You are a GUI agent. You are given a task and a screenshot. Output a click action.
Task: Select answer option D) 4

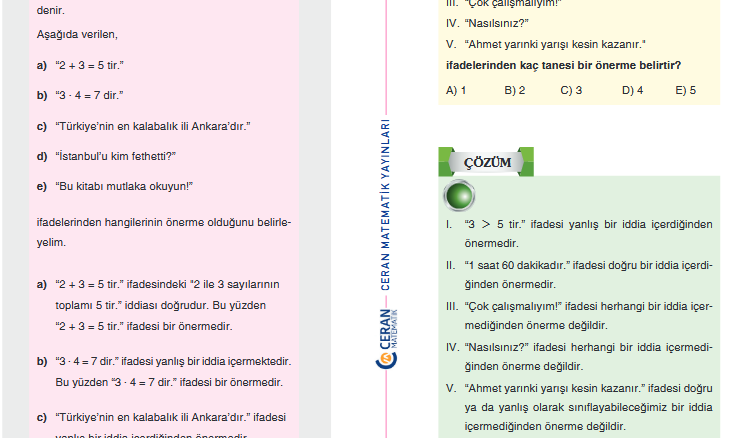(x=632, y=90)
